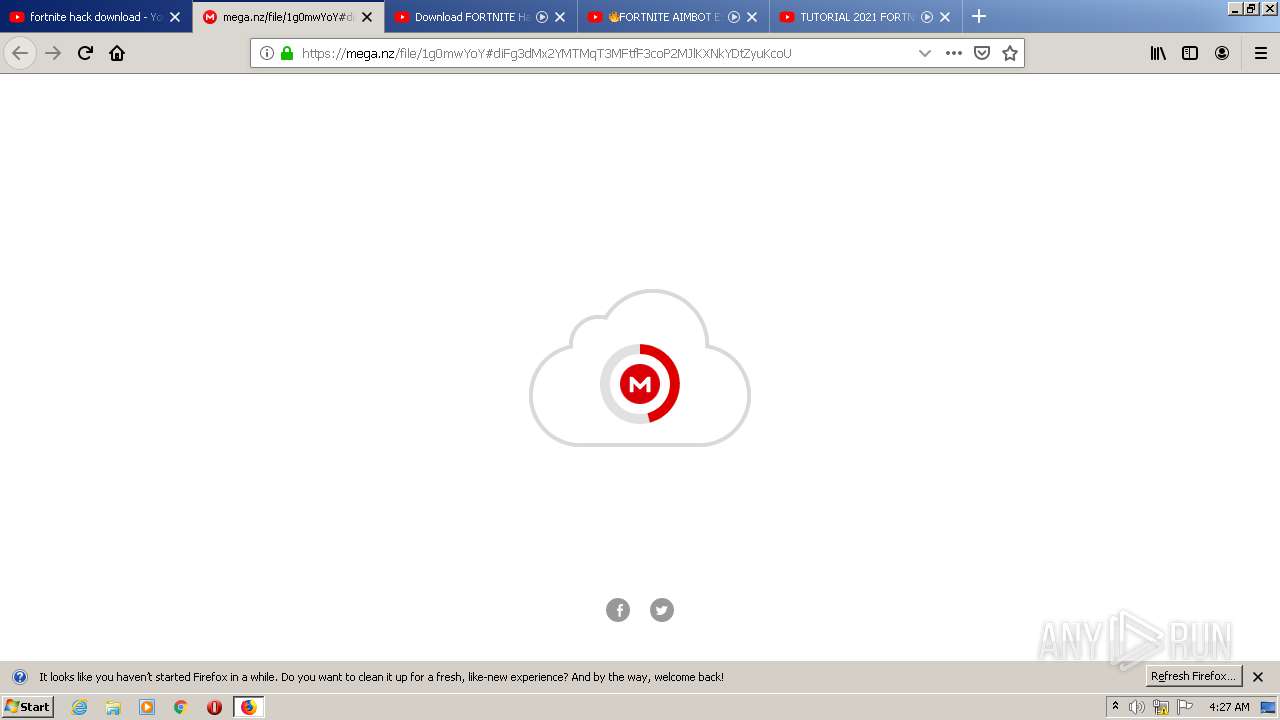This screenshot has width=1280, height=720.
Task: Bookmark this page with the star
Action: coord(1010,53)
